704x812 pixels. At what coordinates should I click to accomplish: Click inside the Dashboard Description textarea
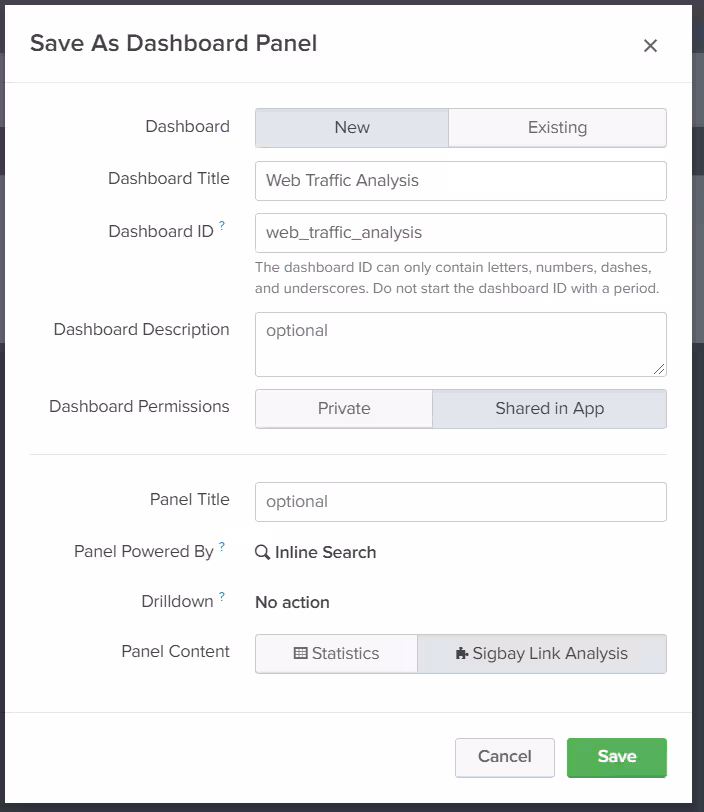460,344
